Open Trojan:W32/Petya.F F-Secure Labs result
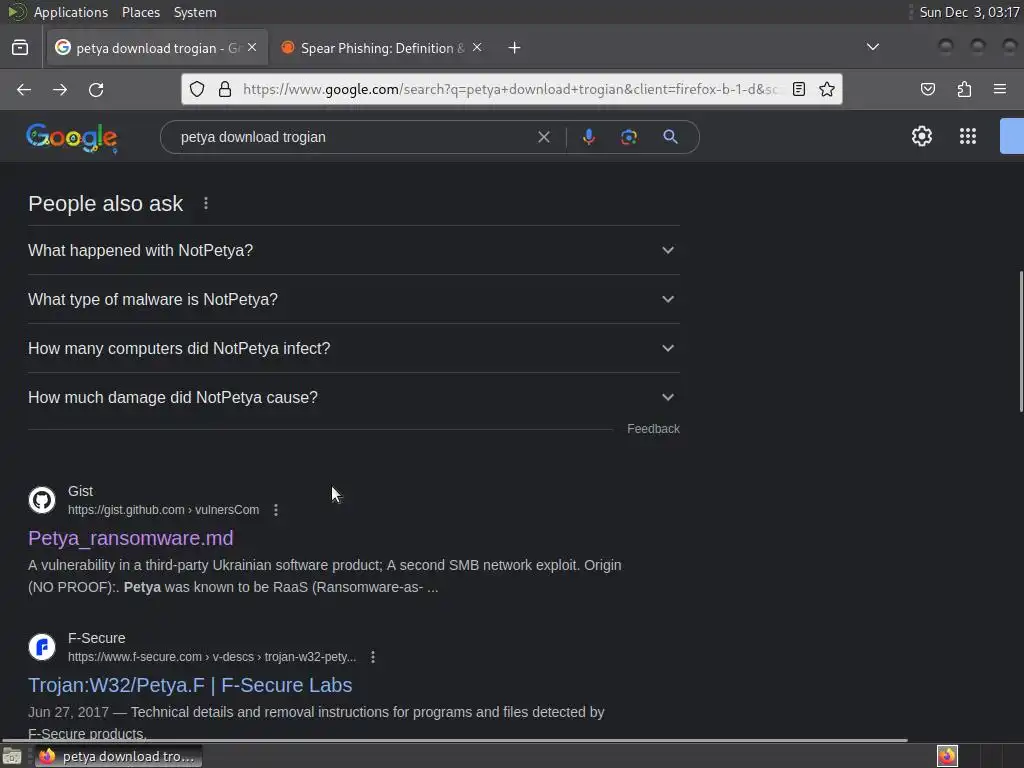This screenshot has width=1024, height=768. click(190, 685)
